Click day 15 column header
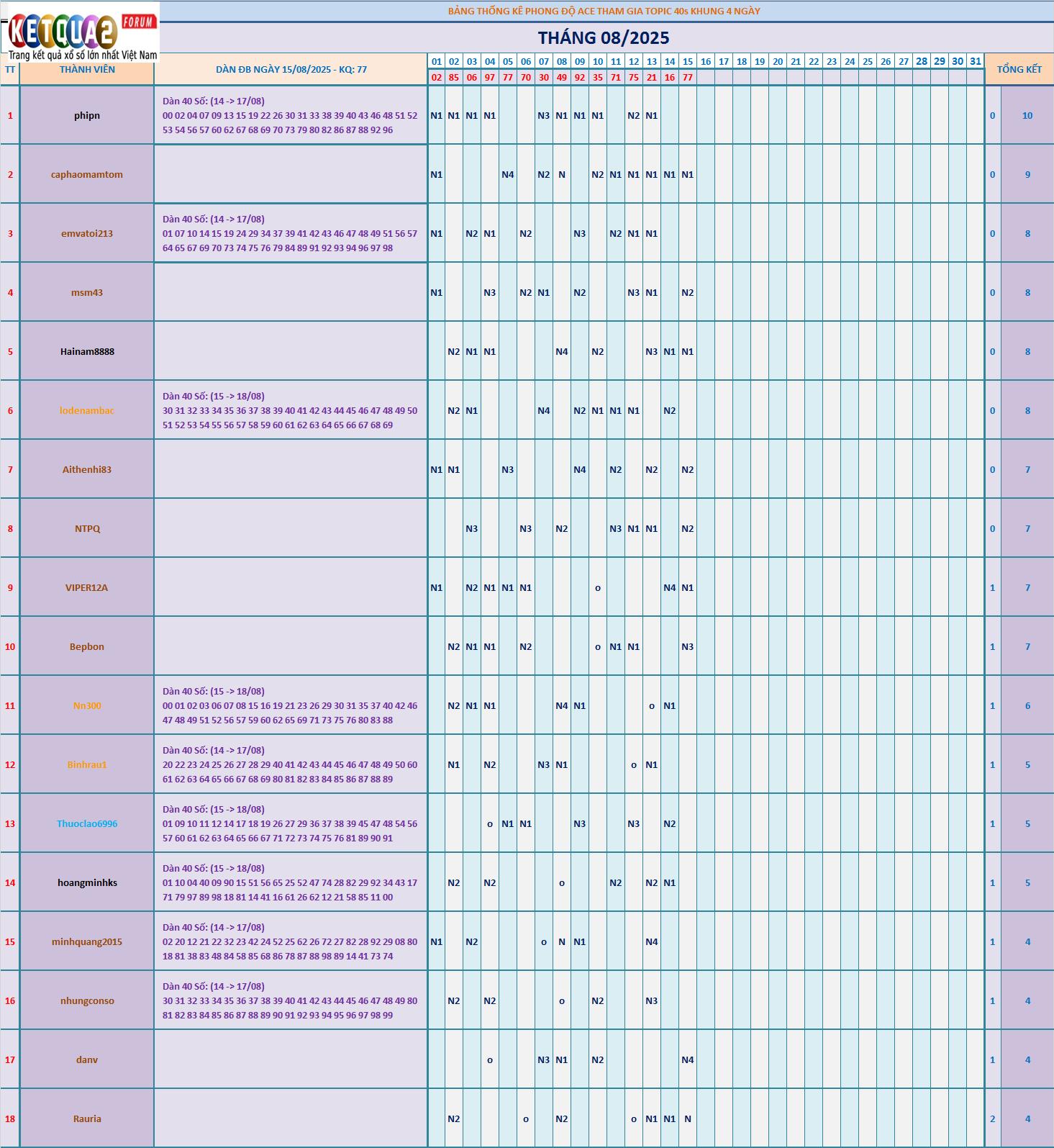The image size is (1054, 1148). click(688, 62)
